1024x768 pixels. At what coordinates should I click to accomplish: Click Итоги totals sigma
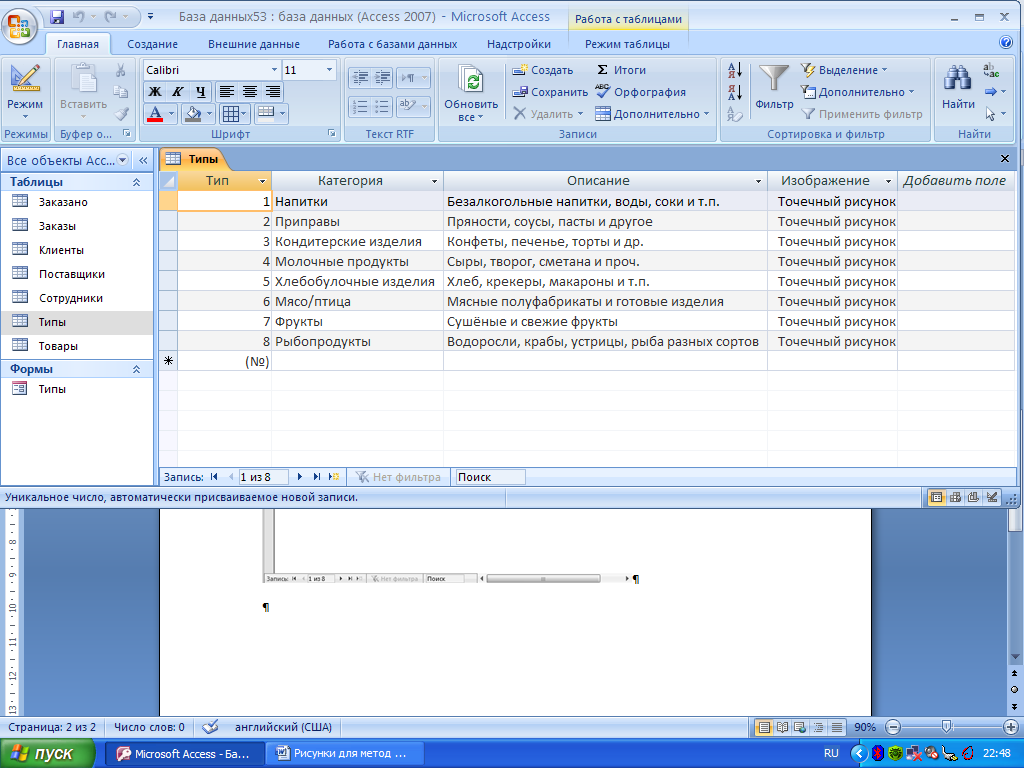coord(620,70)
